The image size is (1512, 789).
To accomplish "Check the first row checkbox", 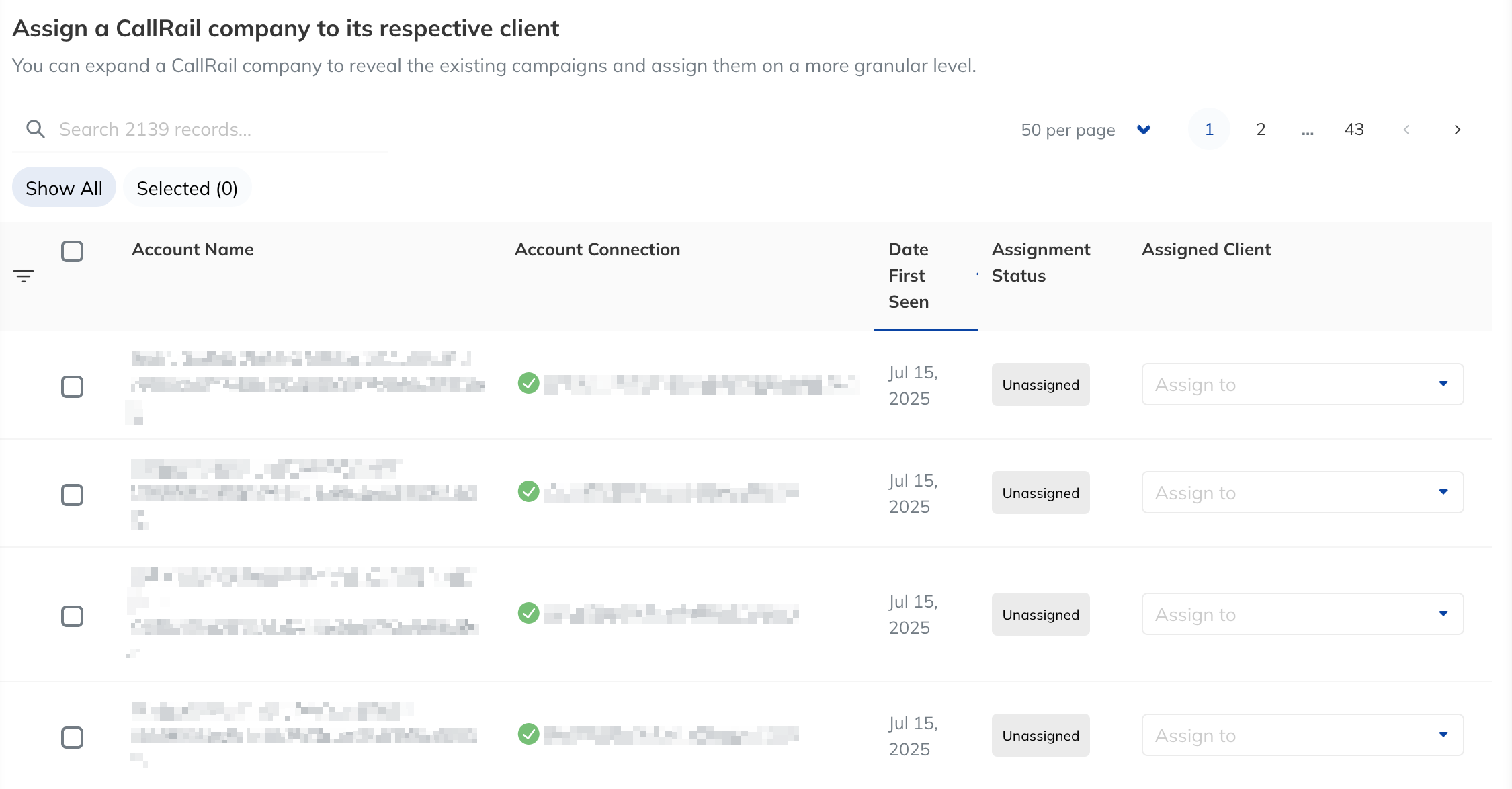I will (x=72, y=386).
